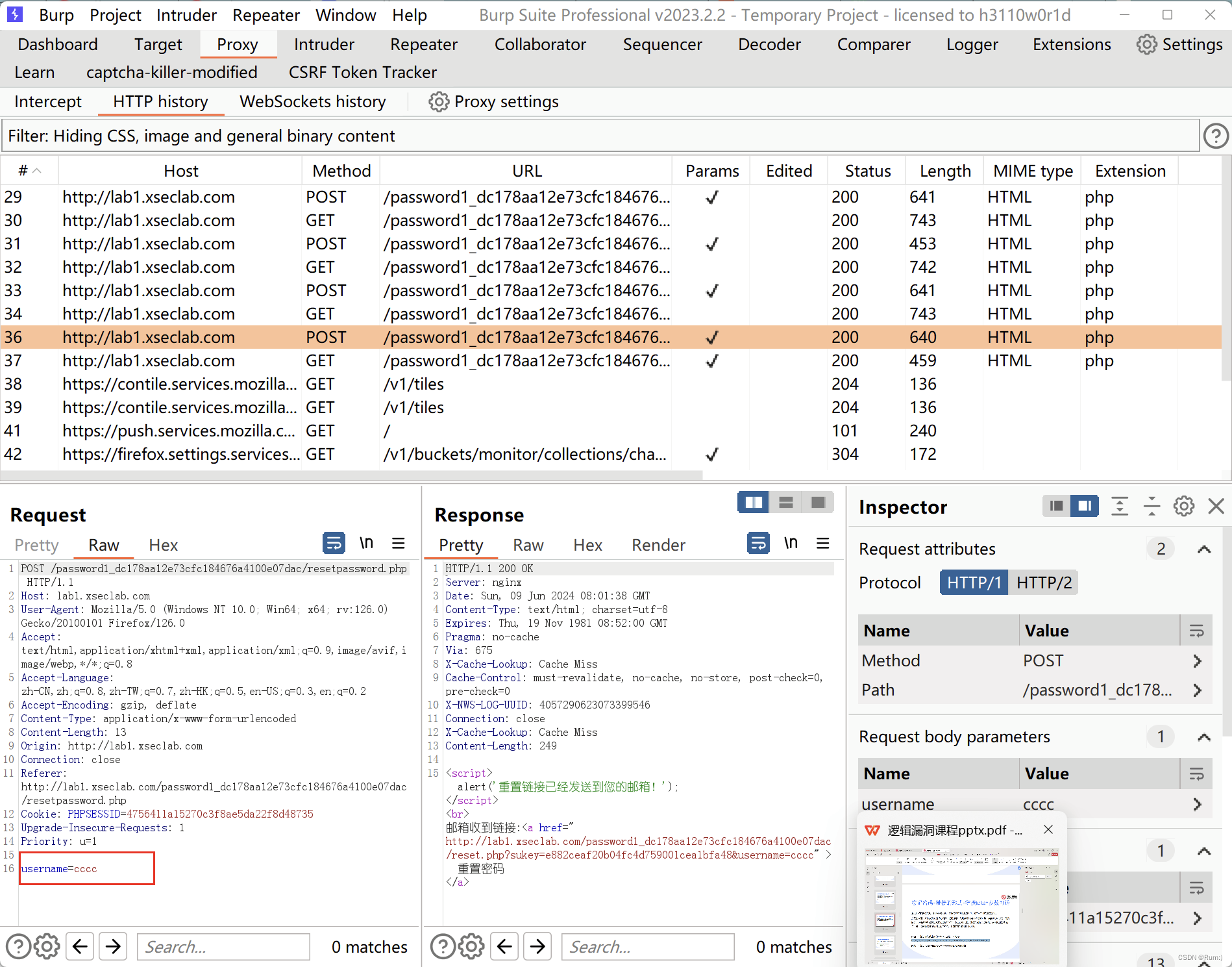Expand the cookie value row chevron

point(1197,918)
